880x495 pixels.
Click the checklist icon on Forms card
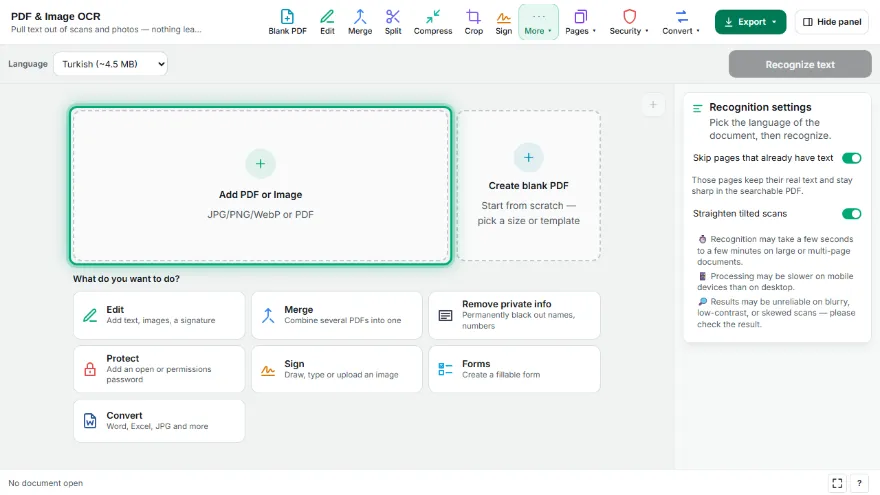446,369
